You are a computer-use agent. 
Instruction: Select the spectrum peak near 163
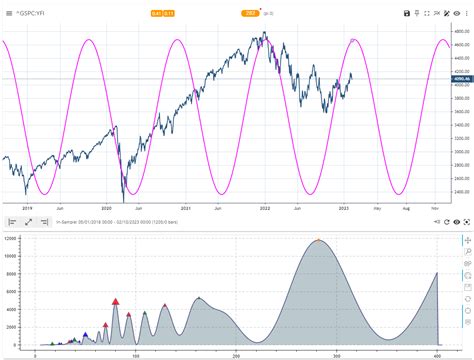[199, 298]
